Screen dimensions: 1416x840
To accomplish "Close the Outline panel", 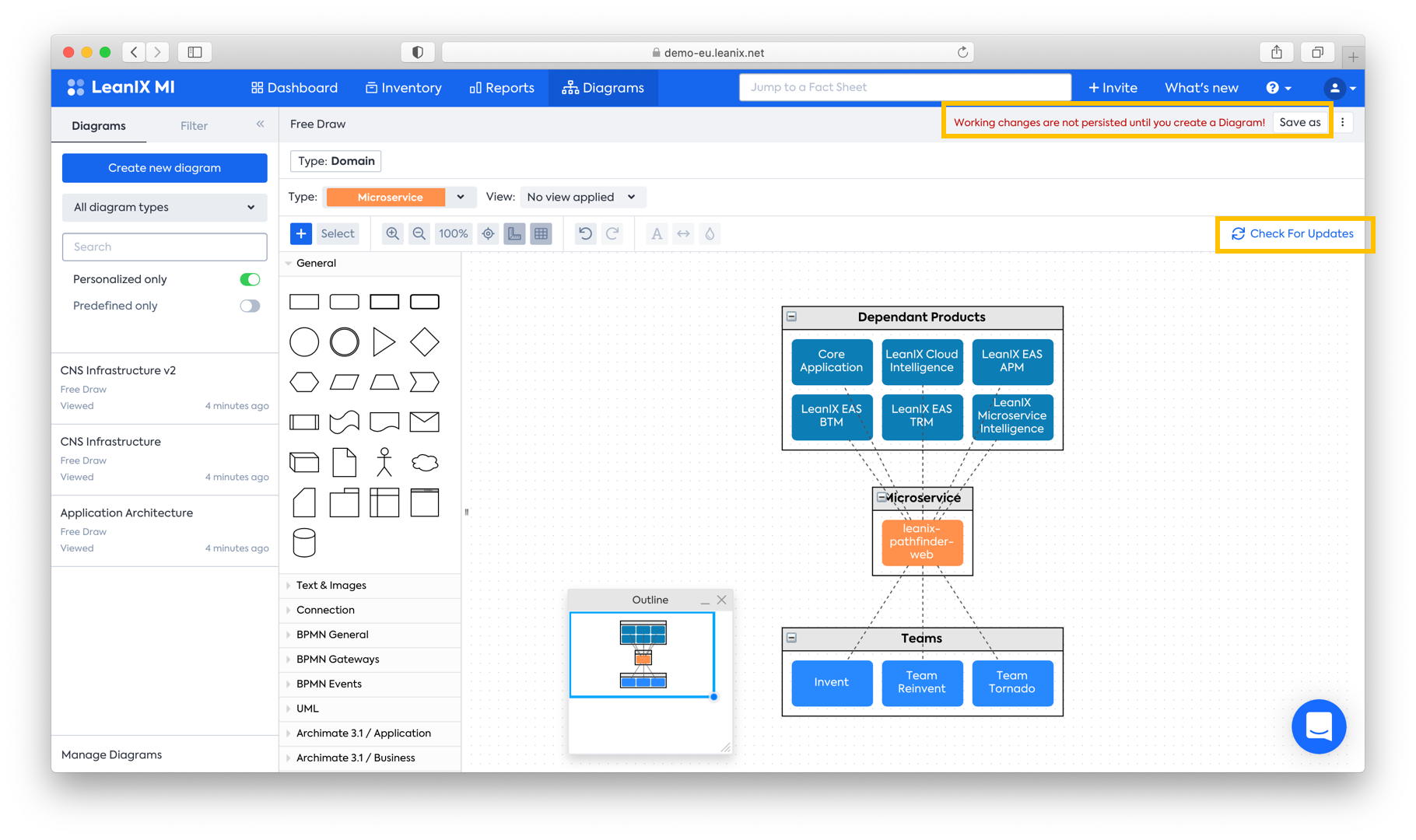I will (722, 600).
